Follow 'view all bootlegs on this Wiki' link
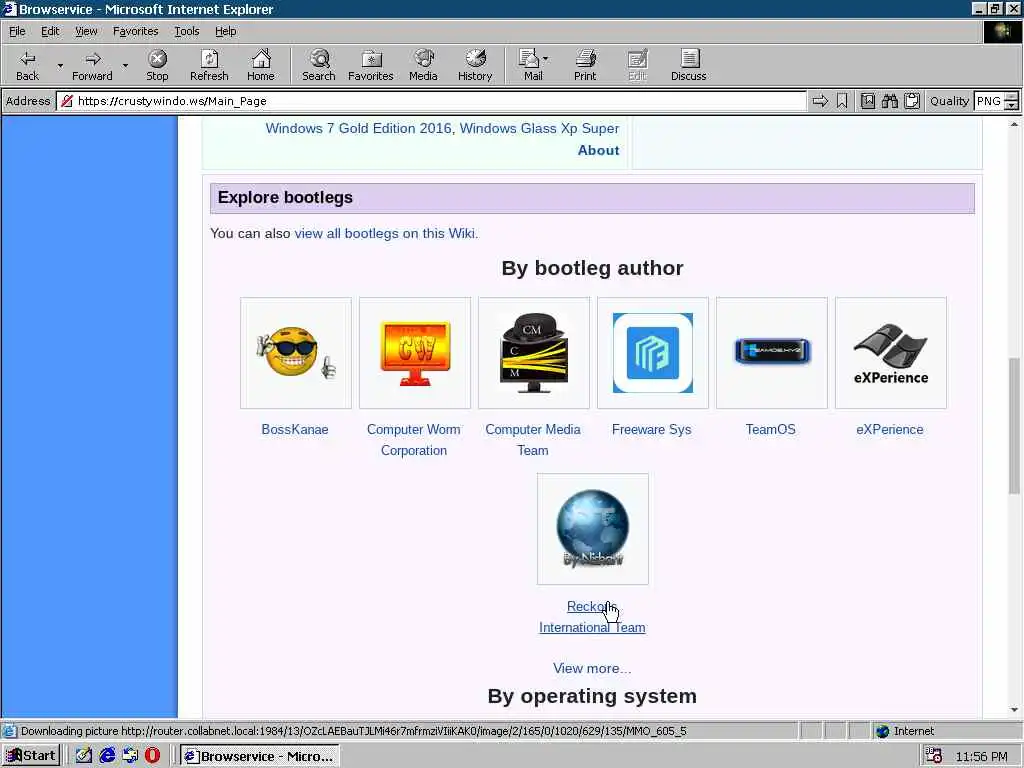Screen dimensions: 1024x768 [385, 233]
